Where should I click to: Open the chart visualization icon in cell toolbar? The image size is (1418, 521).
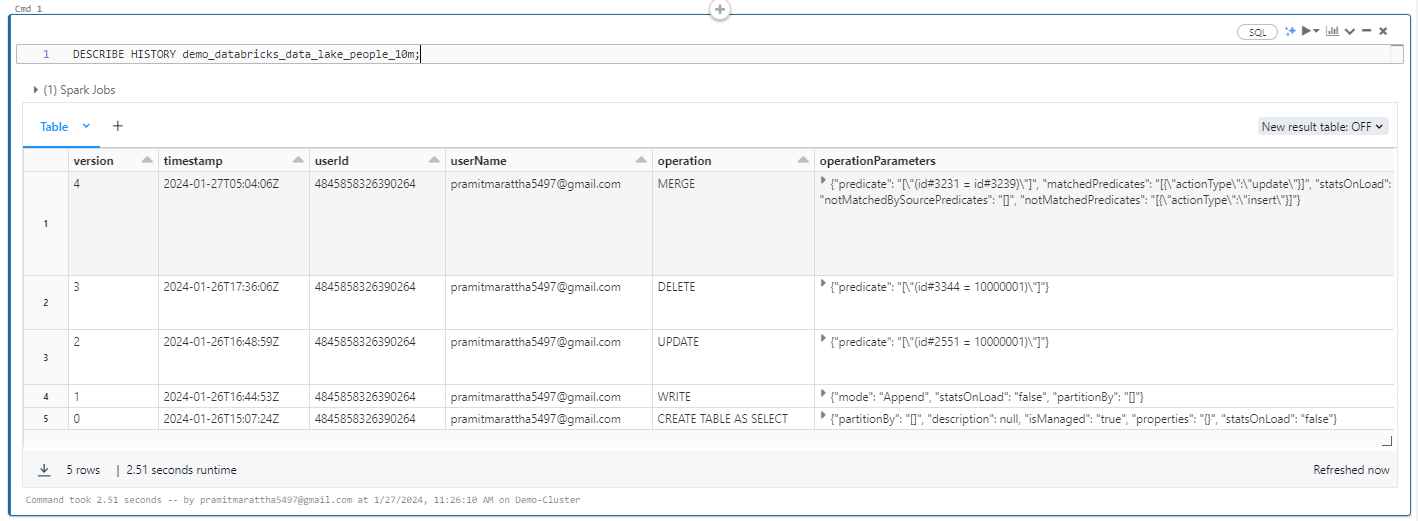click(1332, 32)
